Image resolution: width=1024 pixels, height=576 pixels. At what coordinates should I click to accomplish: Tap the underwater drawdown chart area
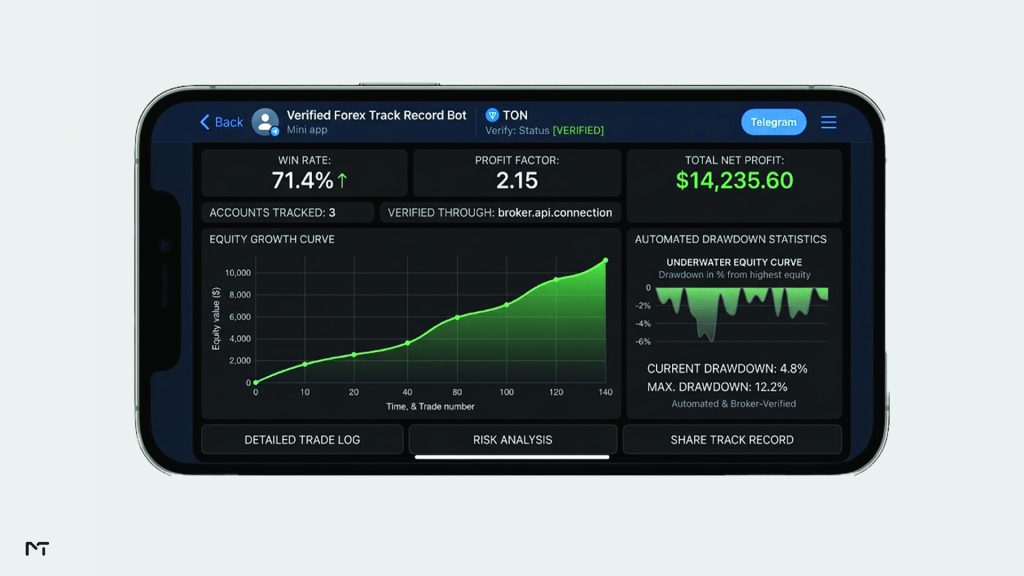point(742,313)
